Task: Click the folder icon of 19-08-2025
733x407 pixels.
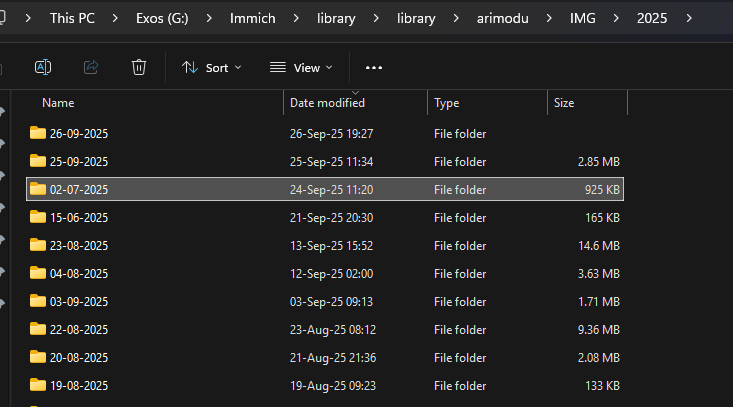Action: [x=38, y=385]
